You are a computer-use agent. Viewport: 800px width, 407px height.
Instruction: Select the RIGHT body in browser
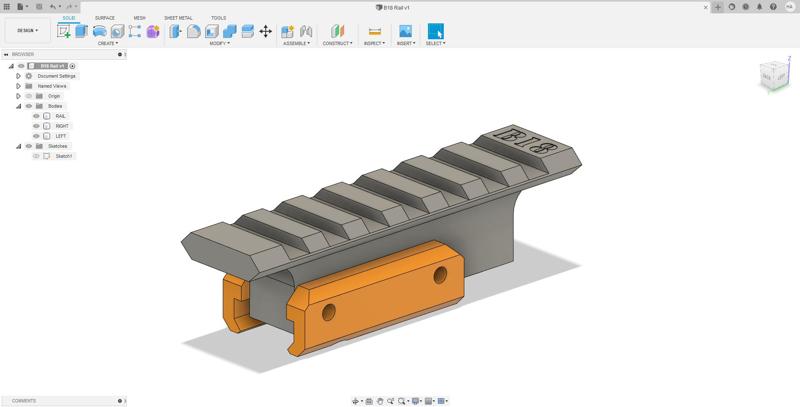[x=62, y=126]
